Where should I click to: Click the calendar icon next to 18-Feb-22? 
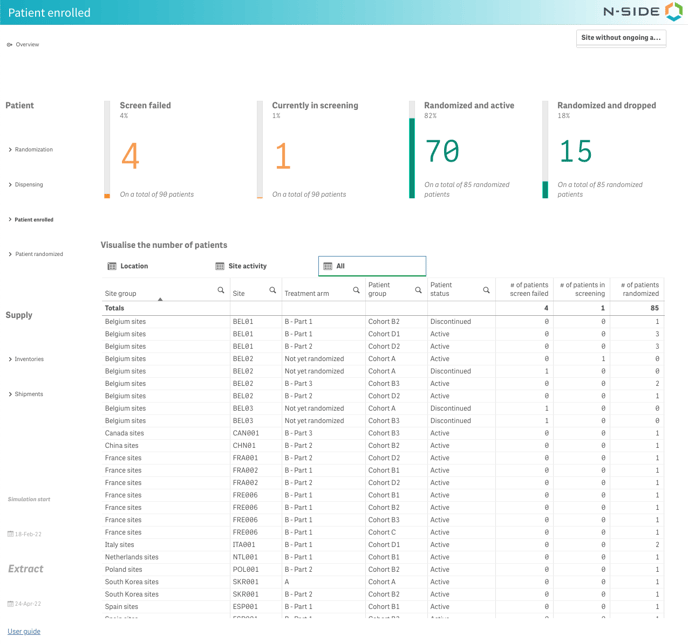11,534
